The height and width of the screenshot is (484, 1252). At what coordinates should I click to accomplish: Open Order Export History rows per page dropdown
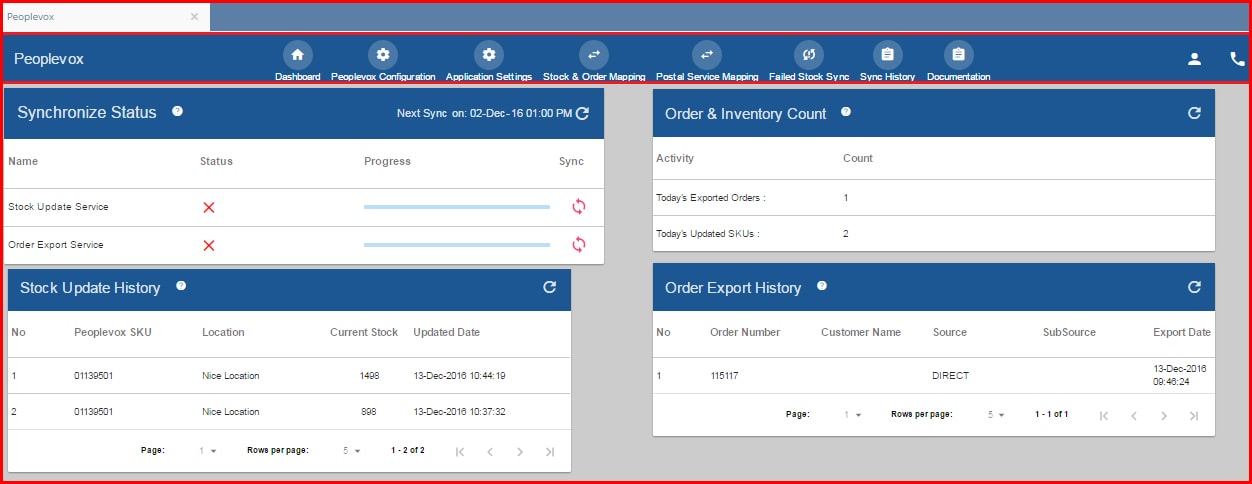point(996,415)
